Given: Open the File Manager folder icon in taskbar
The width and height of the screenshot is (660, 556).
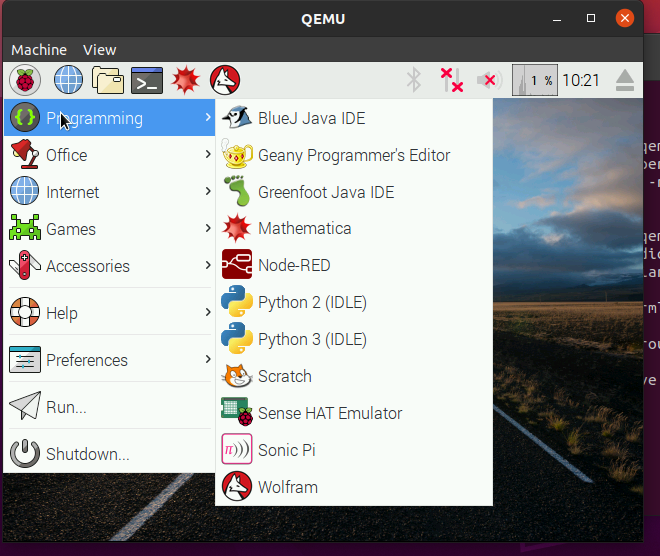Looking at the screenshot, I should pyautogui.click(x=108, y=80).
